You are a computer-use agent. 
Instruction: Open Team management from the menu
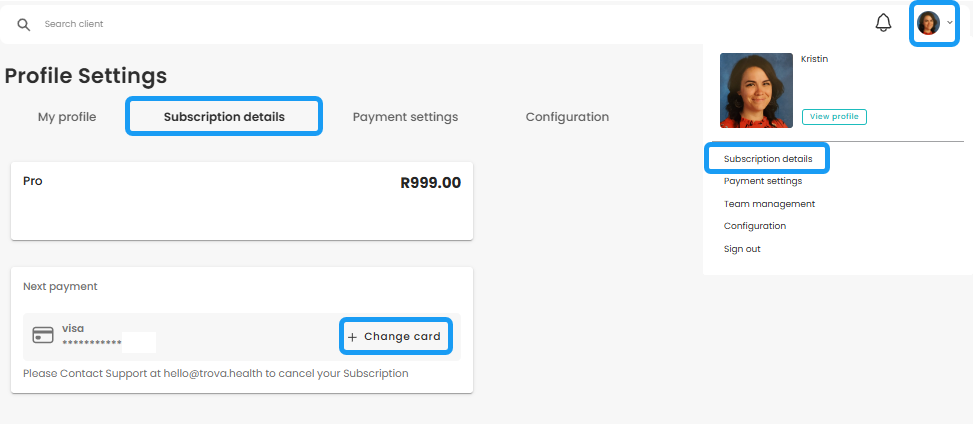(x=769, y=204)
